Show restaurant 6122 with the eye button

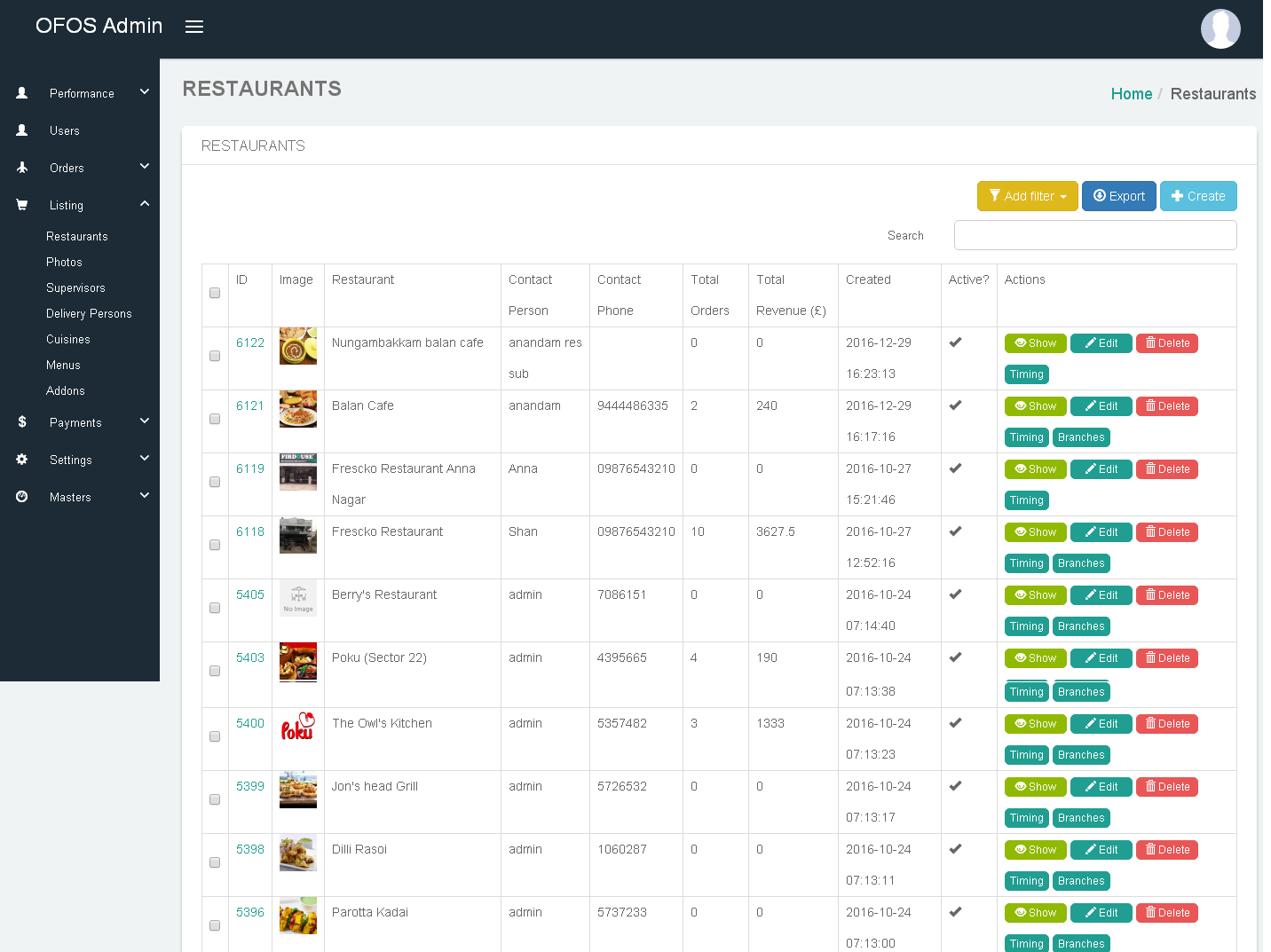click(1036, 343)
